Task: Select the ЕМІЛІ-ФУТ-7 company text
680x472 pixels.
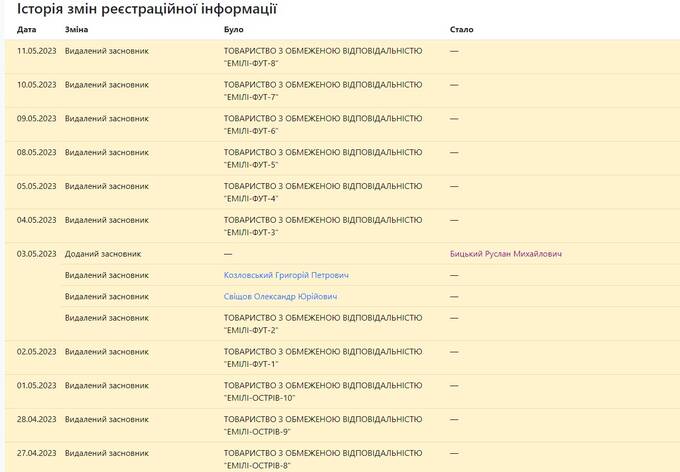Action: coord(323,91)
